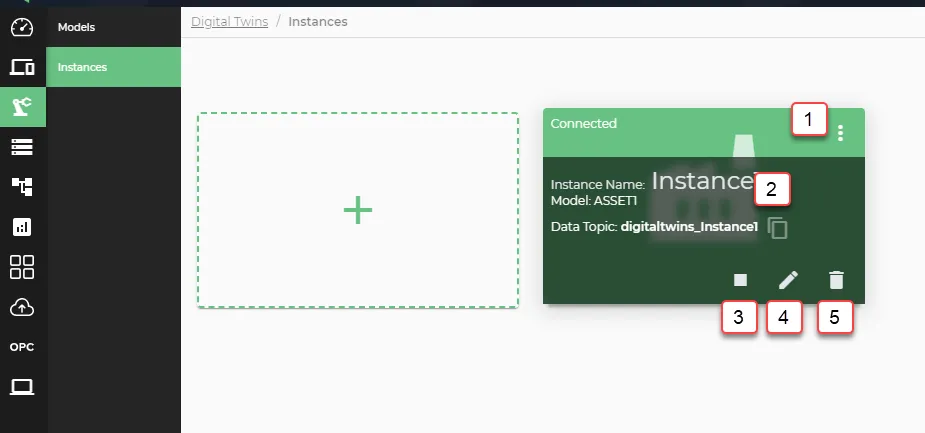This screenshot has height=433, width=925.
Task: Open the cloud upload sidebar icon
Action: click(22, 307)
